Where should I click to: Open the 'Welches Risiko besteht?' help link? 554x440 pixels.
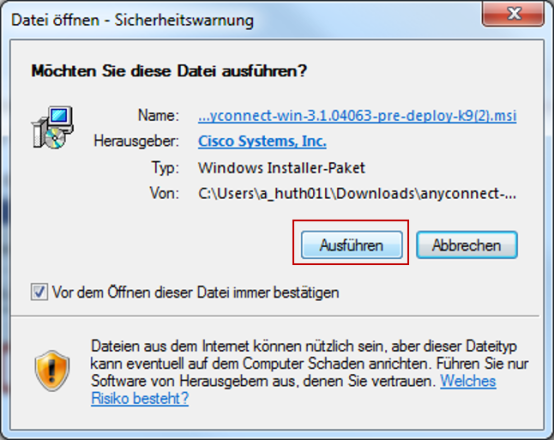click(x=468, y=381)
